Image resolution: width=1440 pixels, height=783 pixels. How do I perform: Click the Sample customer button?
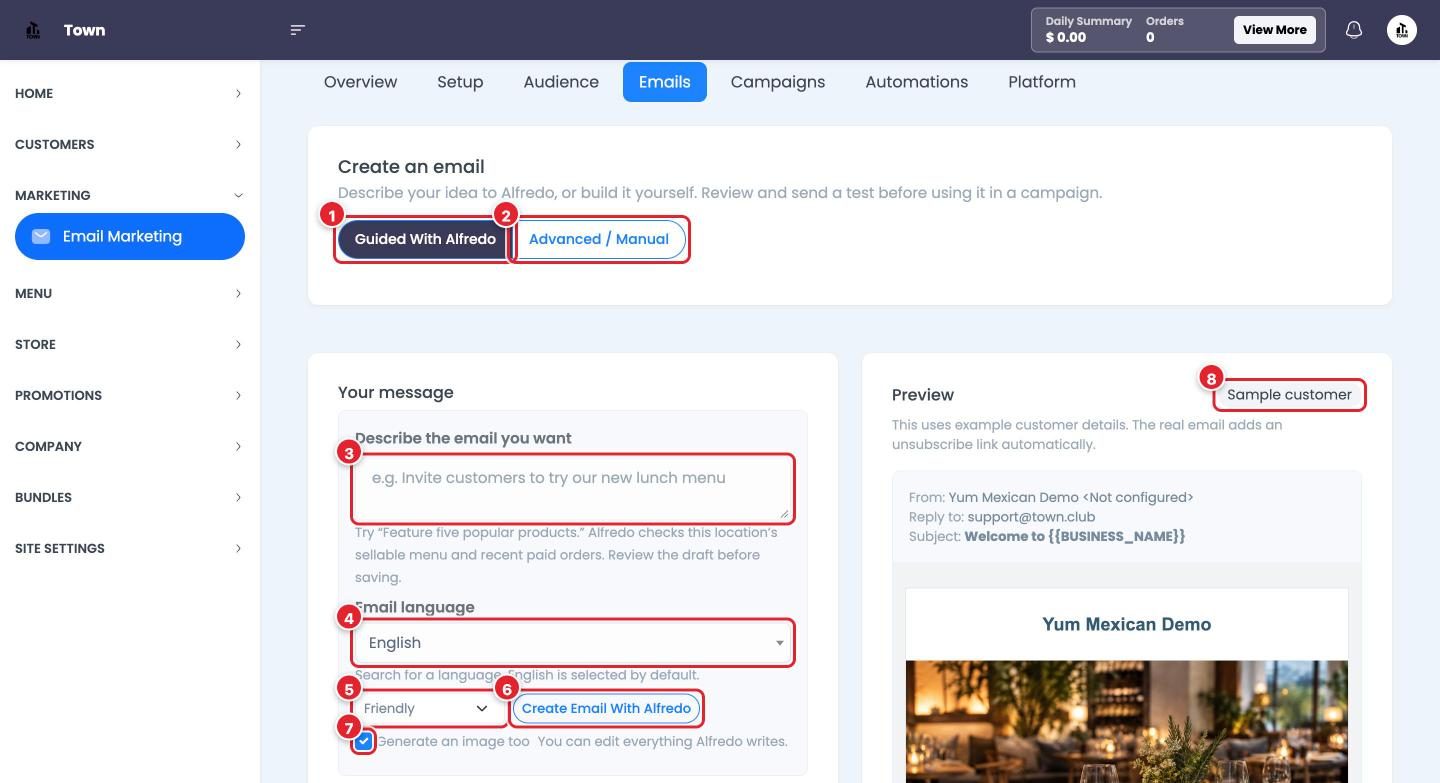(1289, 395)
